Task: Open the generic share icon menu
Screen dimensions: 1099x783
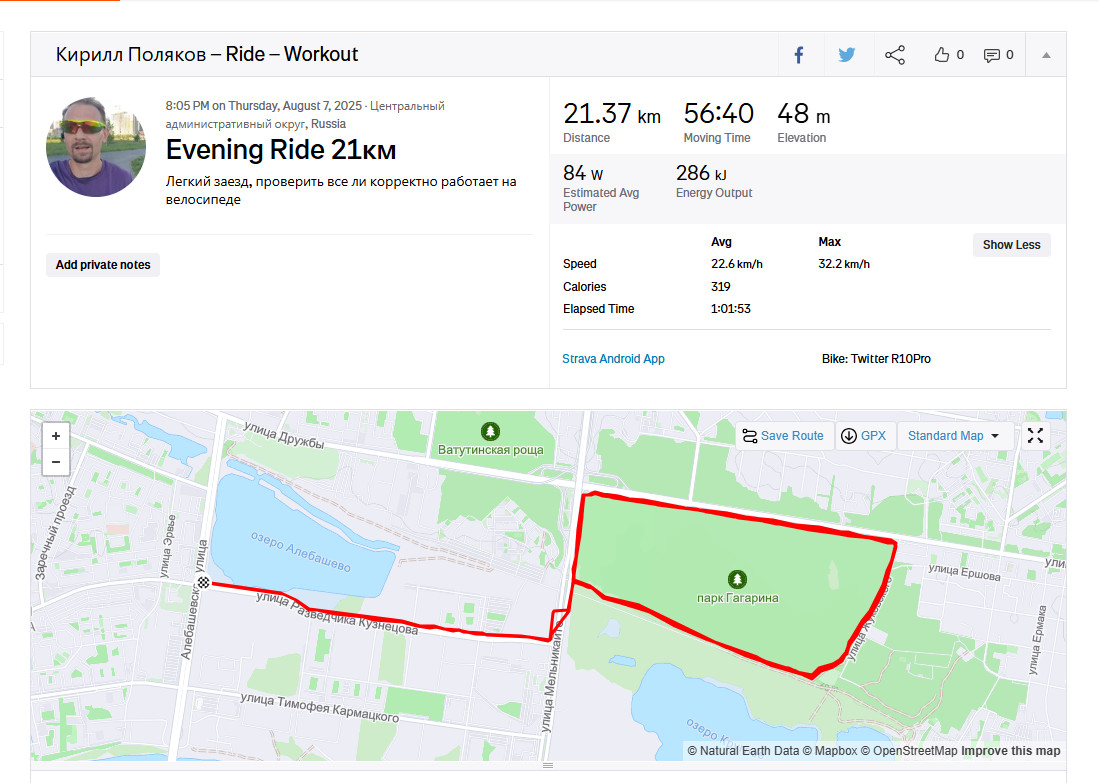Action: (894, 55)
